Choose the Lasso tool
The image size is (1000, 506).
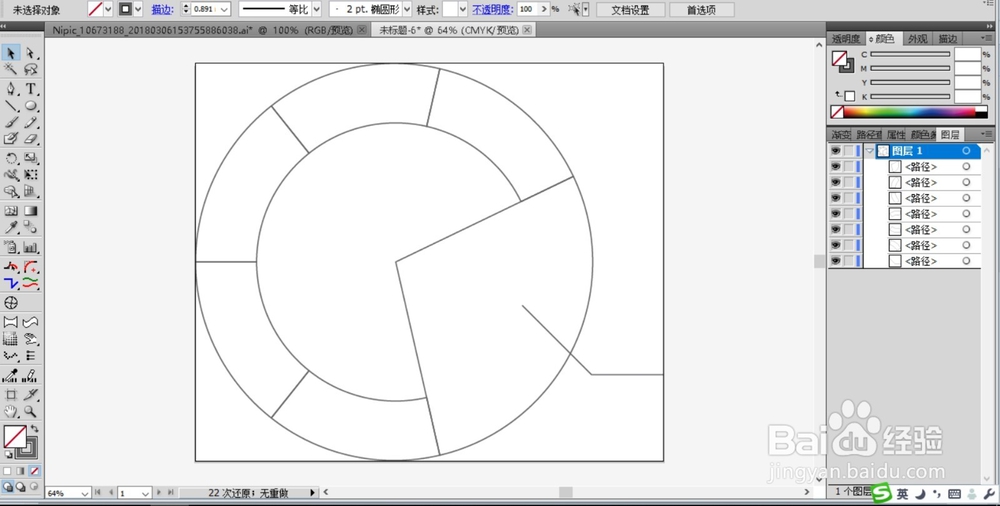coord(30,69)
